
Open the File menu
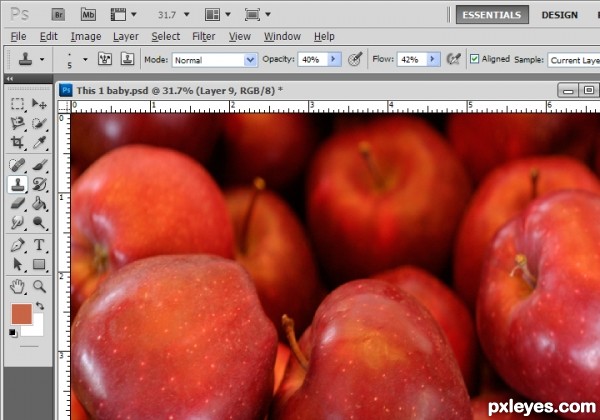(18, 37)
